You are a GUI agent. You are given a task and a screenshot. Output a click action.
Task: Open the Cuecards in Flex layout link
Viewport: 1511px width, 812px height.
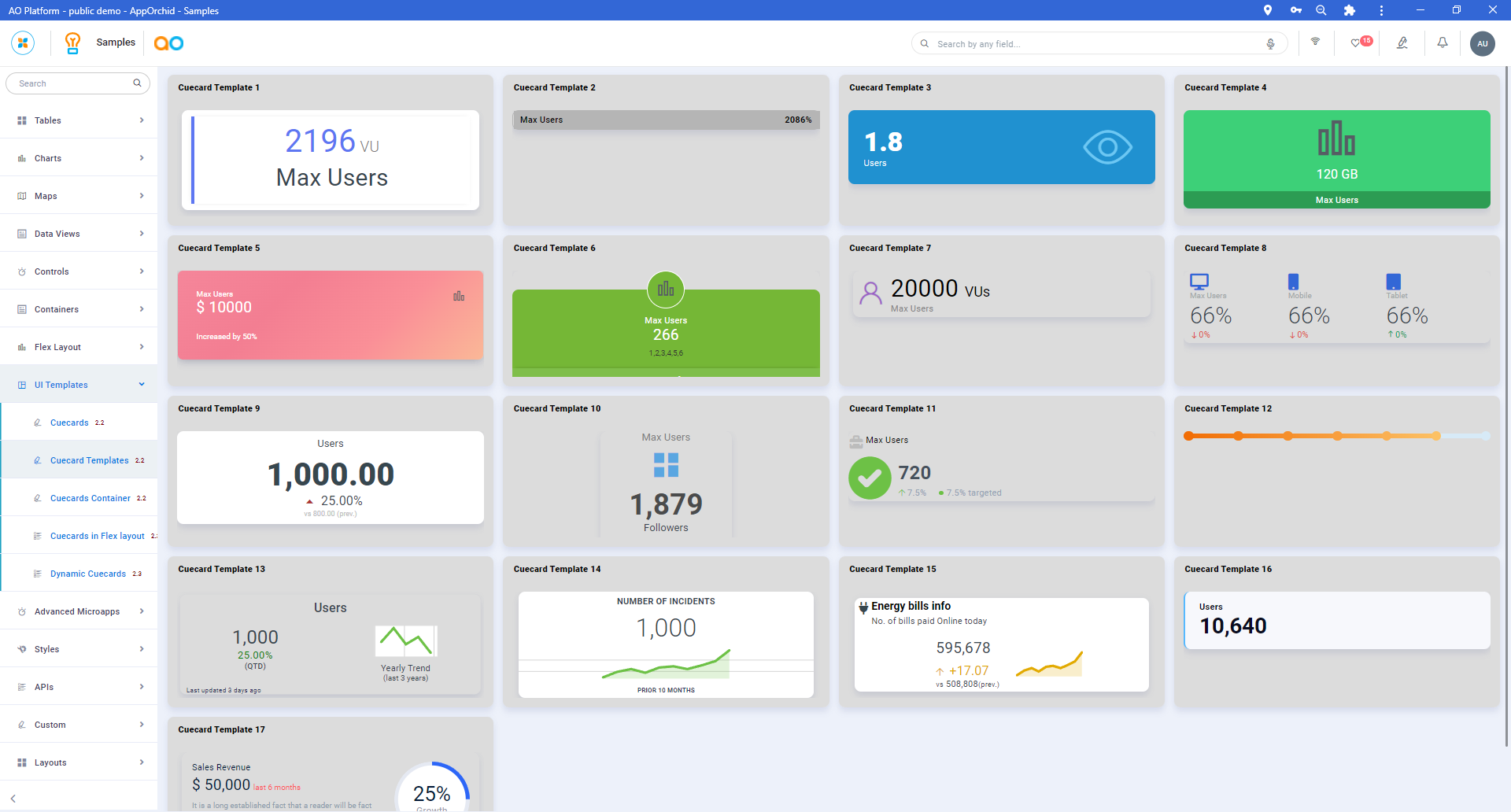(x=97, y=536)
